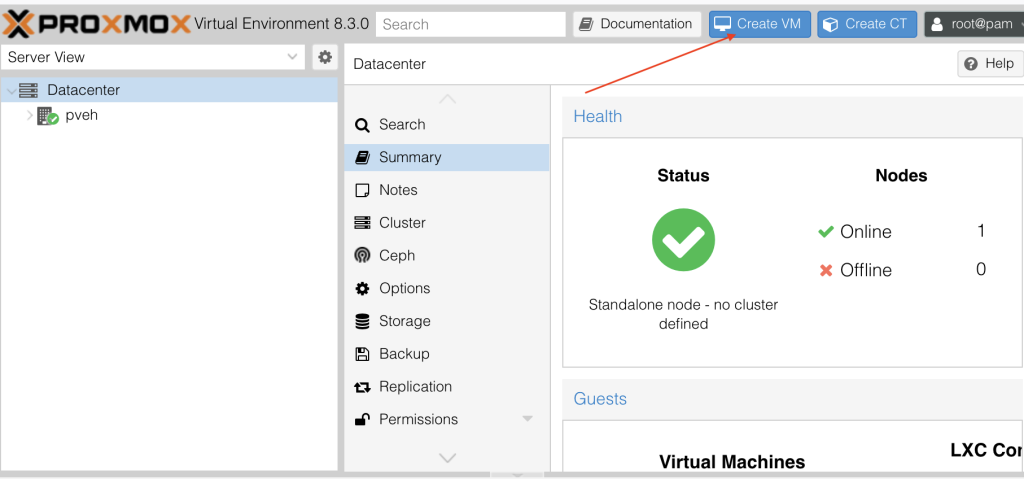The height and width of the screenshot is (479, 1024).
Task: Select the Summary menu item
Action: point(410,157)
